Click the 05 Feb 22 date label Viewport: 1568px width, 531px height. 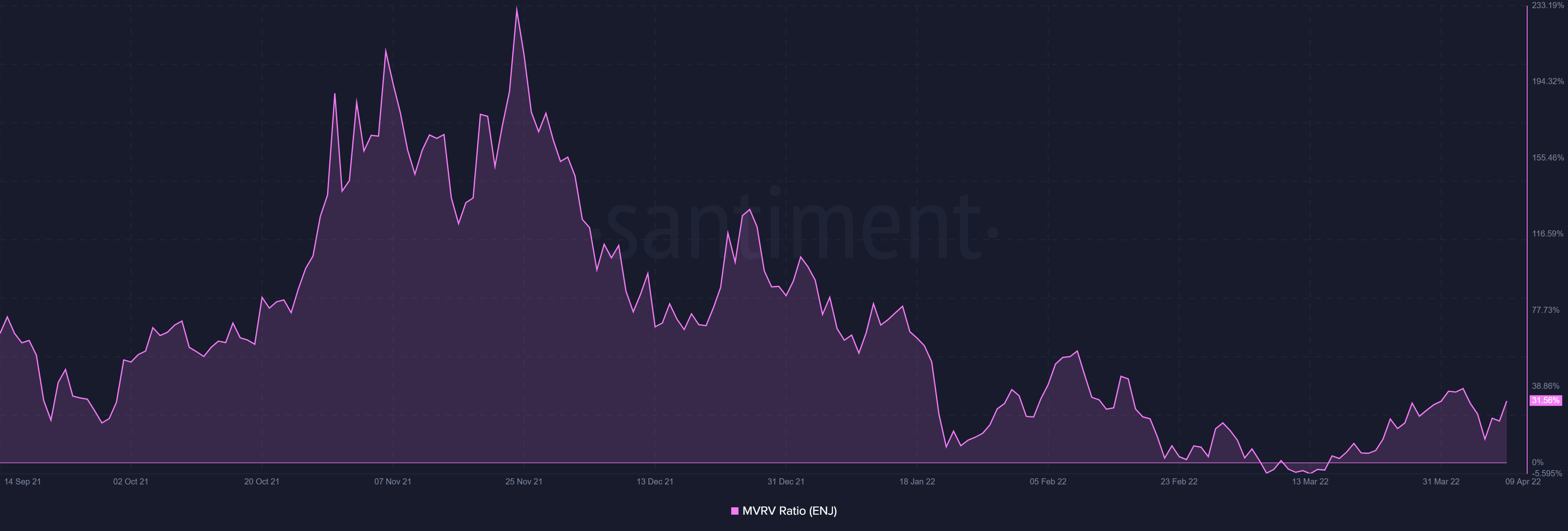(1048, 482)
